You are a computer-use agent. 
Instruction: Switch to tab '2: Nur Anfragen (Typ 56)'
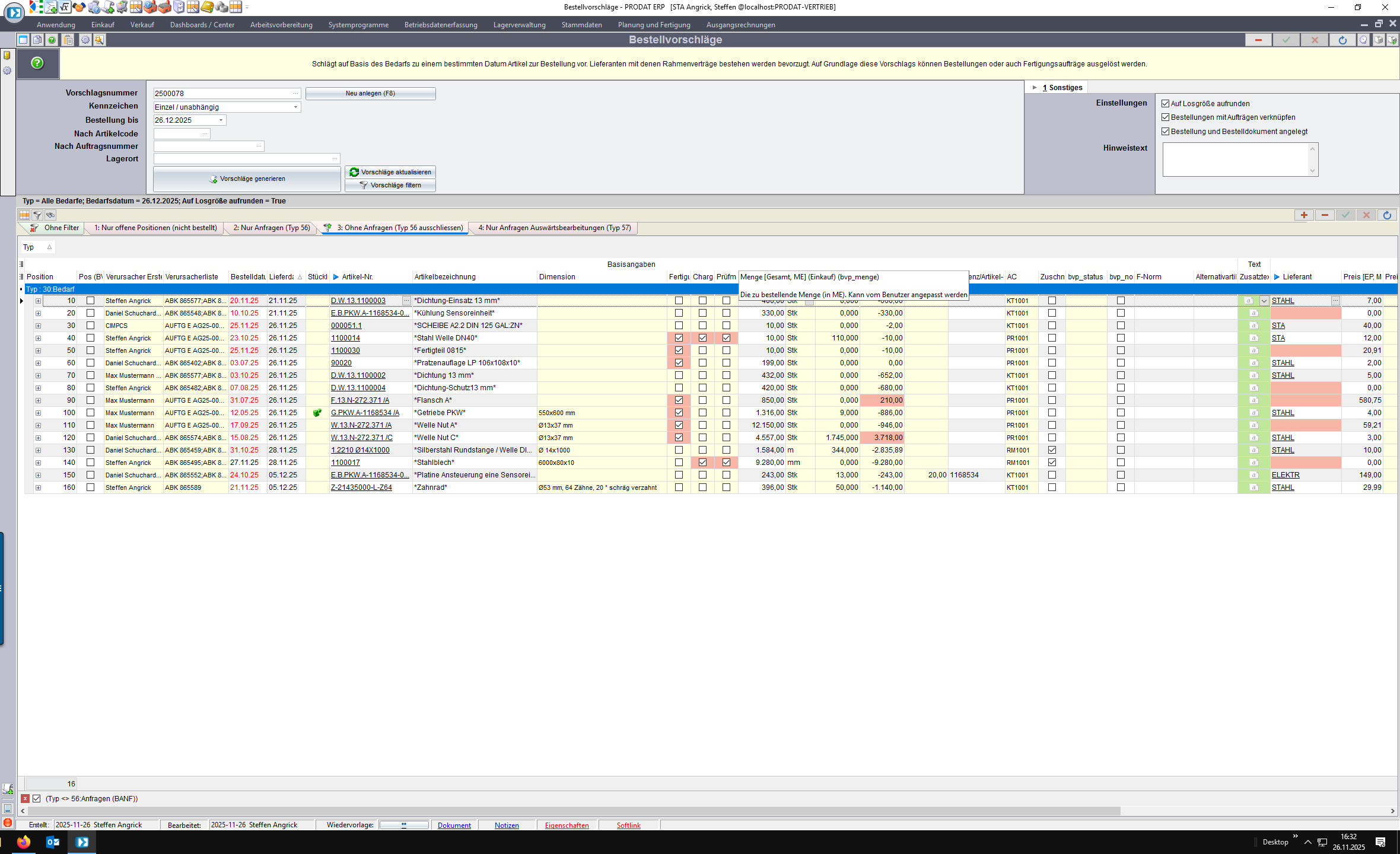click(272, 228)
